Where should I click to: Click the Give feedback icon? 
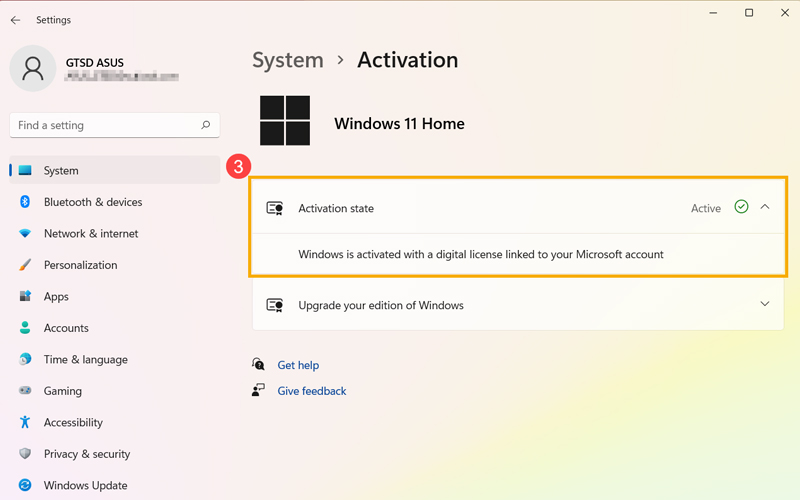tap(258, 390)
